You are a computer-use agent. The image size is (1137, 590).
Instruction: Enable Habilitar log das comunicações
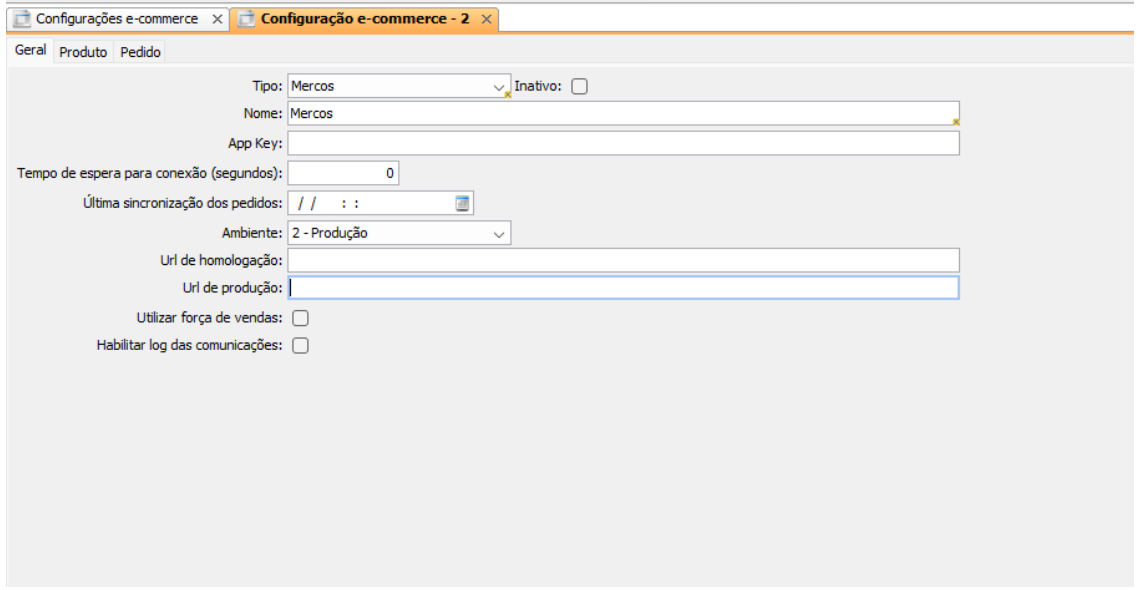point(300,346)
